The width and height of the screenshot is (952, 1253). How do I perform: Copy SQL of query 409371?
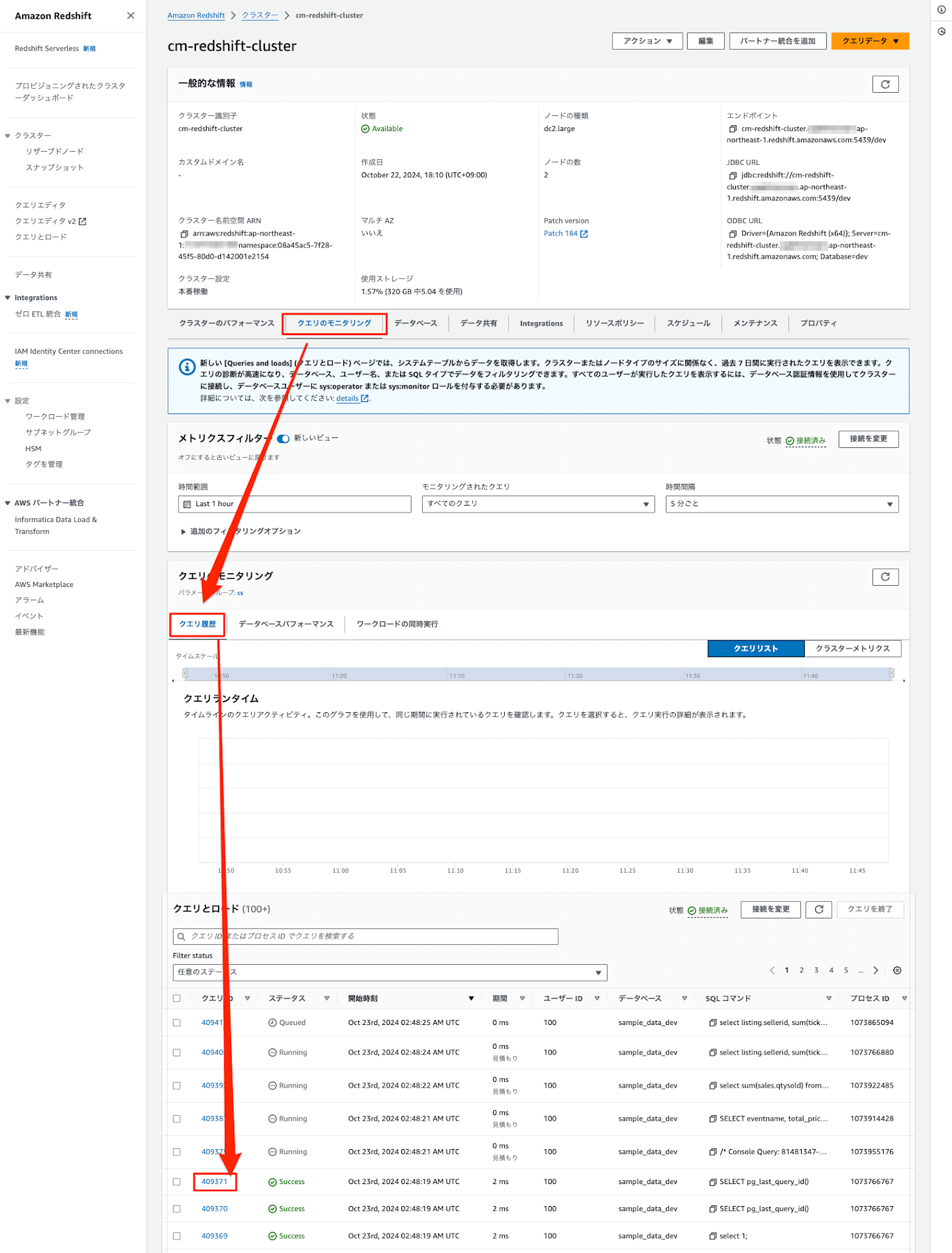tap(713, 1182)
